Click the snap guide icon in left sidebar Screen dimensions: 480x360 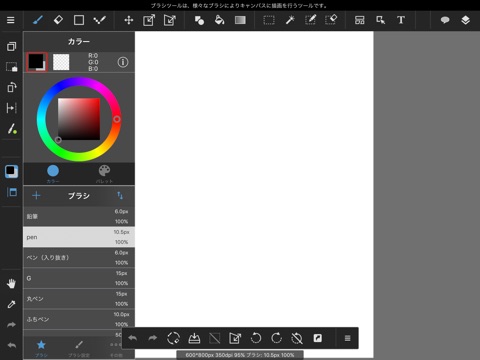[11, 108]
